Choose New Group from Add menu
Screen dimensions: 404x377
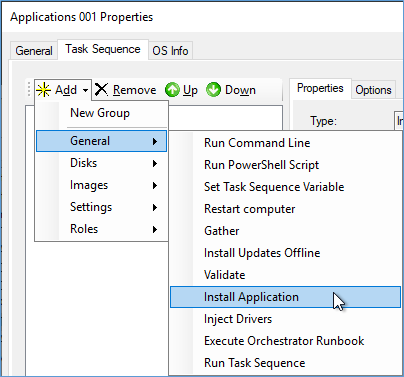coord(101,113)
